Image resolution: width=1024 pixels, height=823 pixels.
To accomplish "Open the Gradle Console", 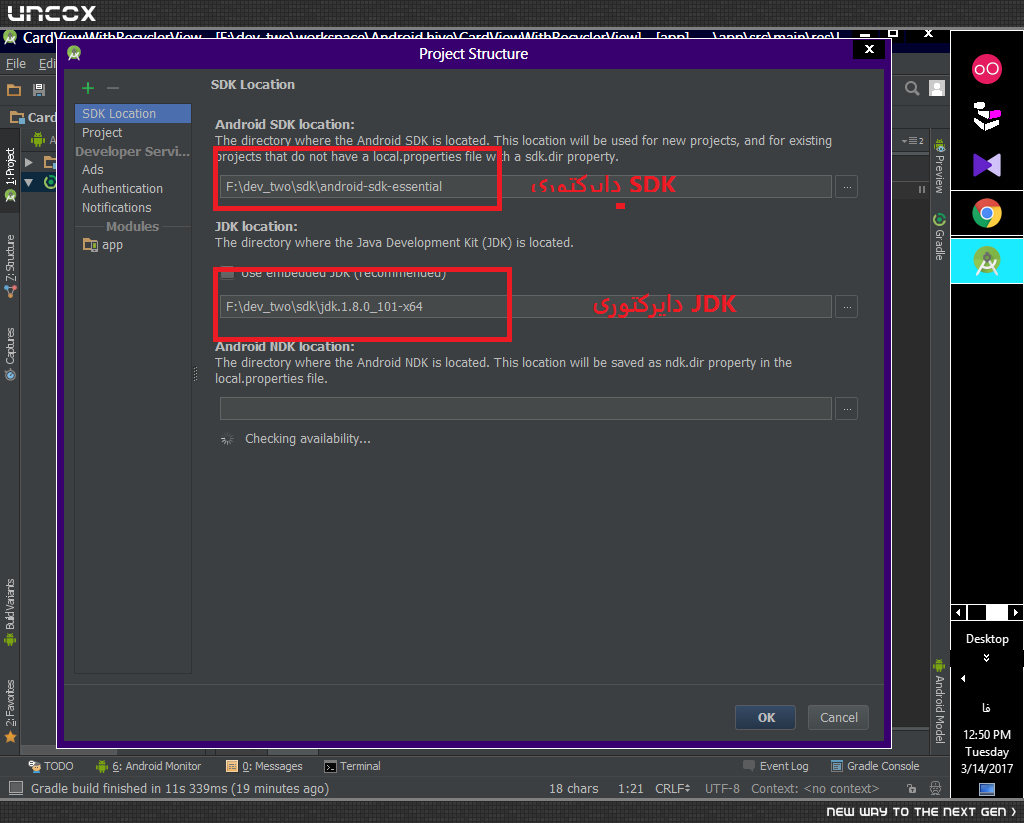I will point(875,766).
